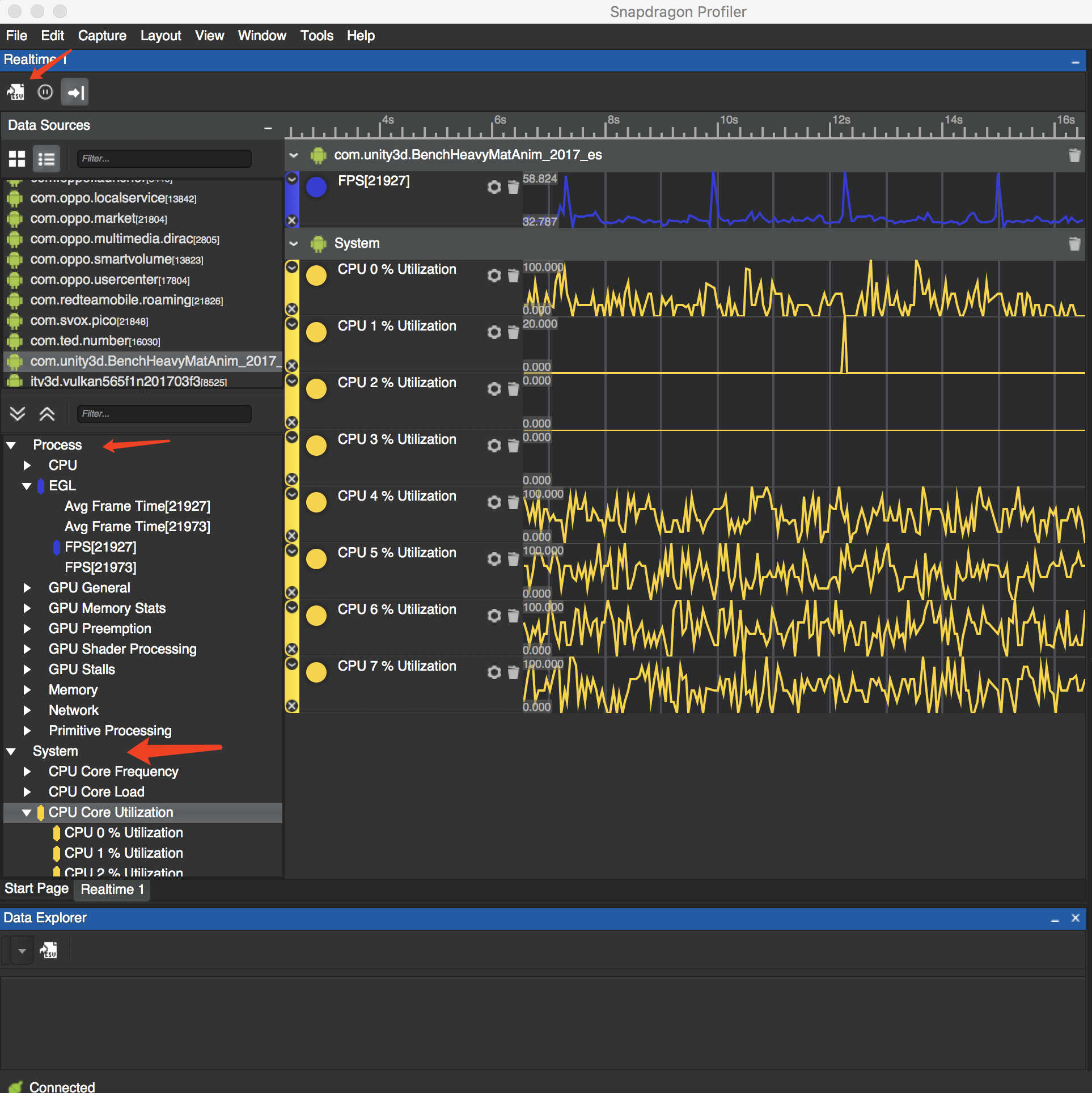Click the expand-all metrics double chevron

(18, 414)
